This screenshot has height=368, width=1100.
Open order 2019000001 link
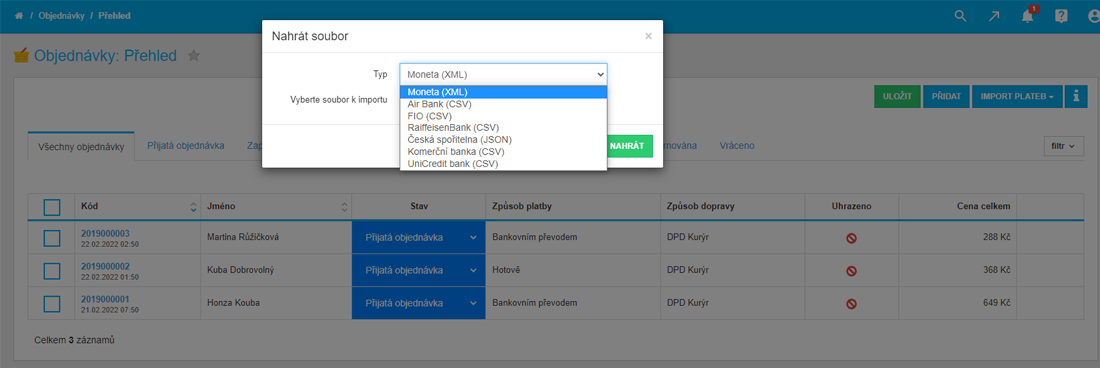[x=105, y=299]
